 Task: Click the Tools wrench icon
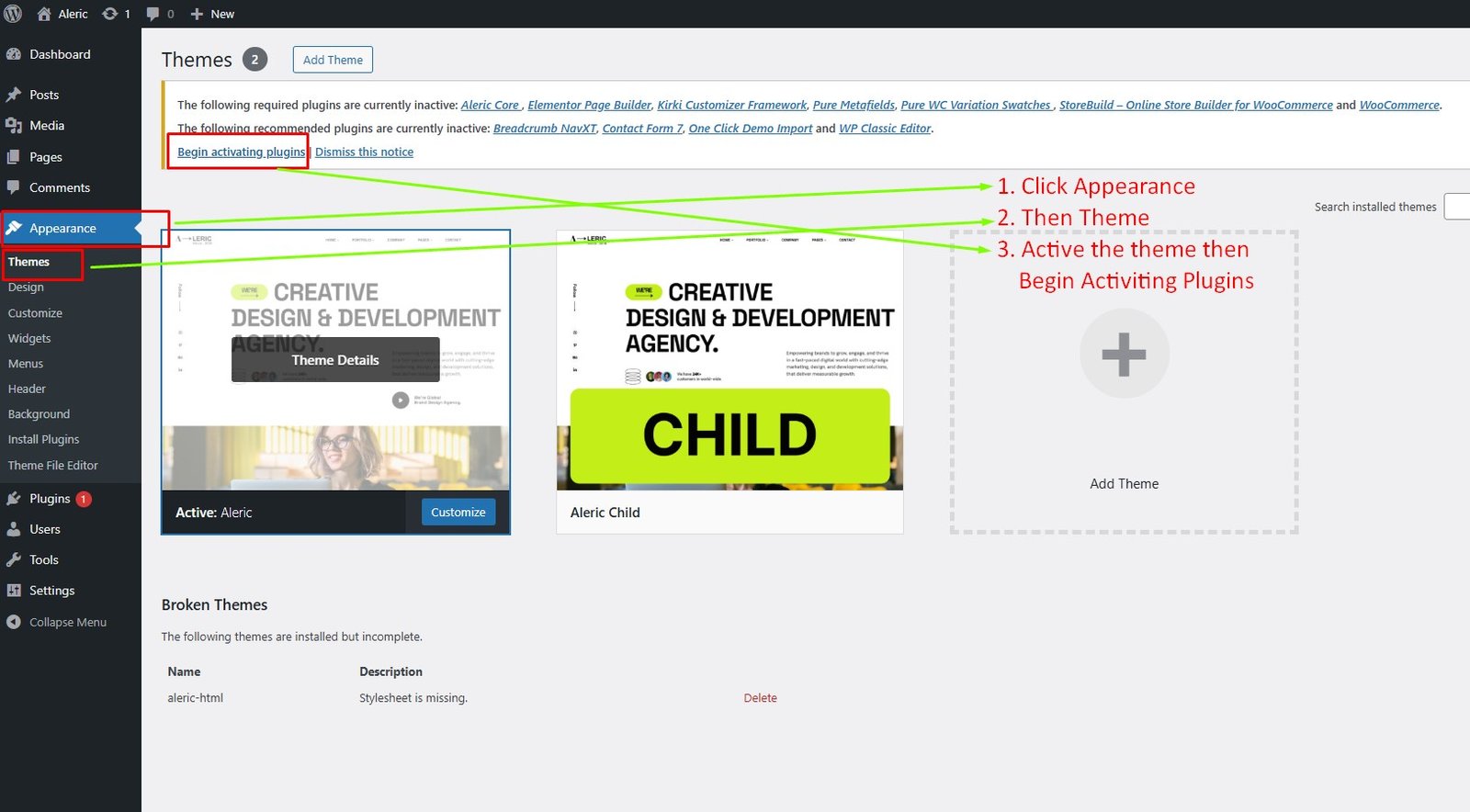14,560
